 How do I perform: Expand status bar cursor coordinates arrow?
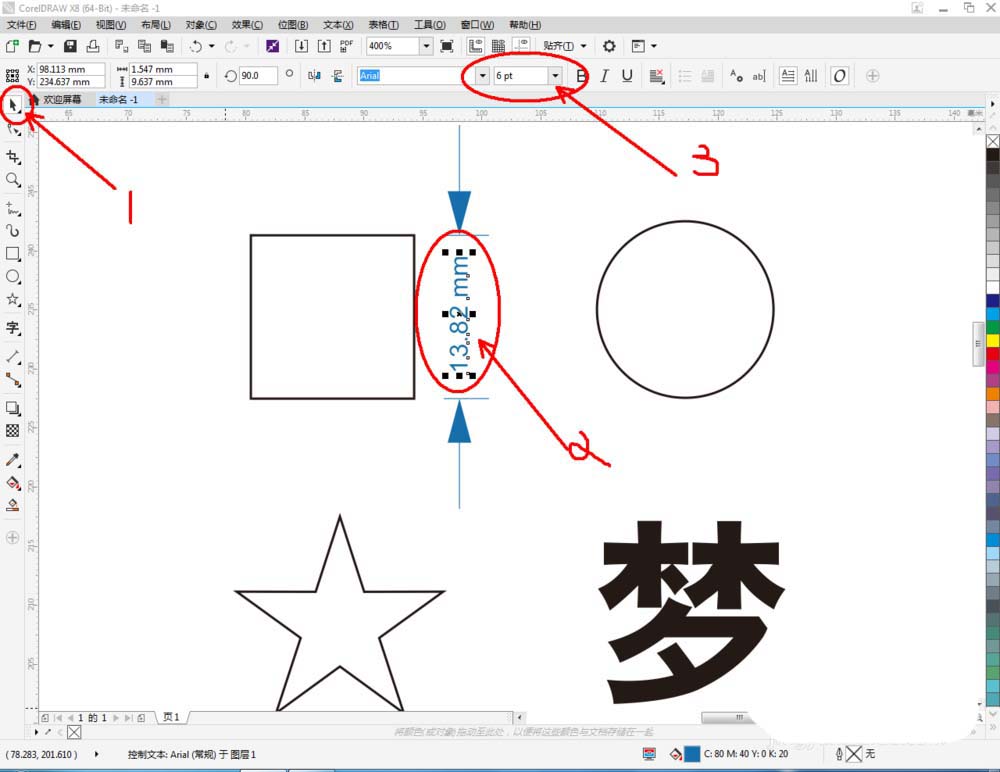click(96, 754)
